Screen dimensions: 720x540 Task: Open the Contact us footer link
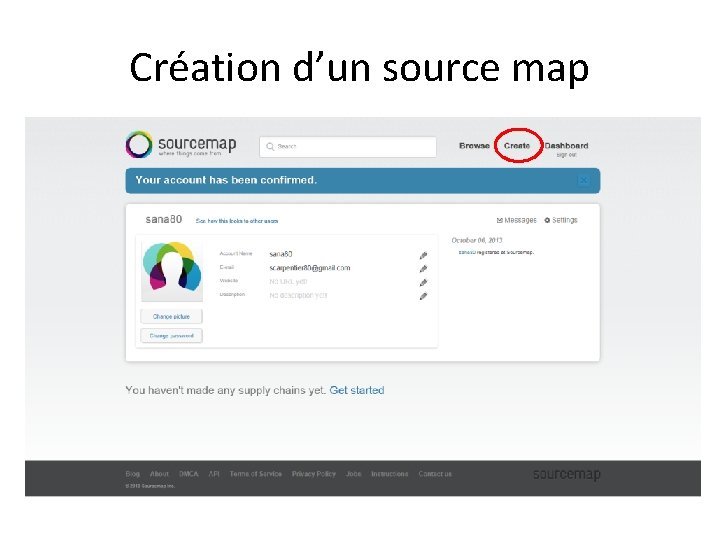(435, 474)
